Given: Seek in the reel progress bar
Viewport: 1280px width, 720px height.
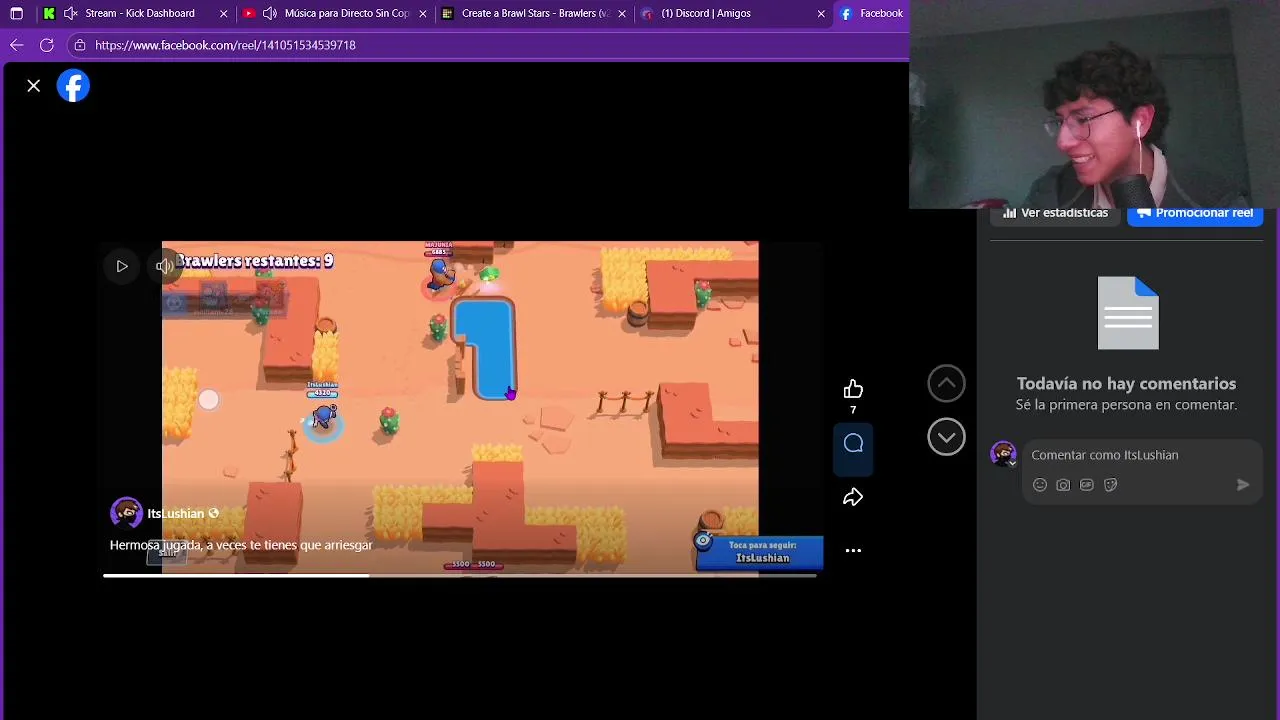Looking at the screenshot, I should tap(462, 575).
